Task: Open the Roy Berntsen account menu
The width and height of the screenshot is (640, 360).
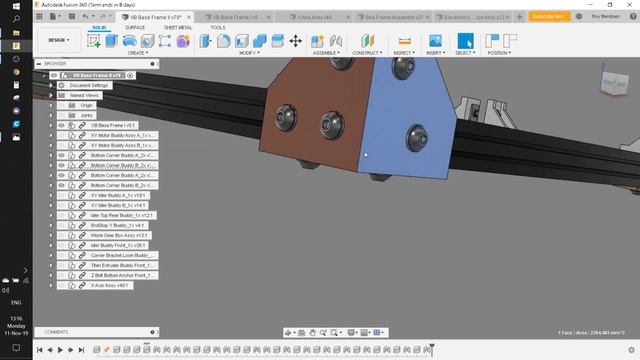Action: click(606, 16)
